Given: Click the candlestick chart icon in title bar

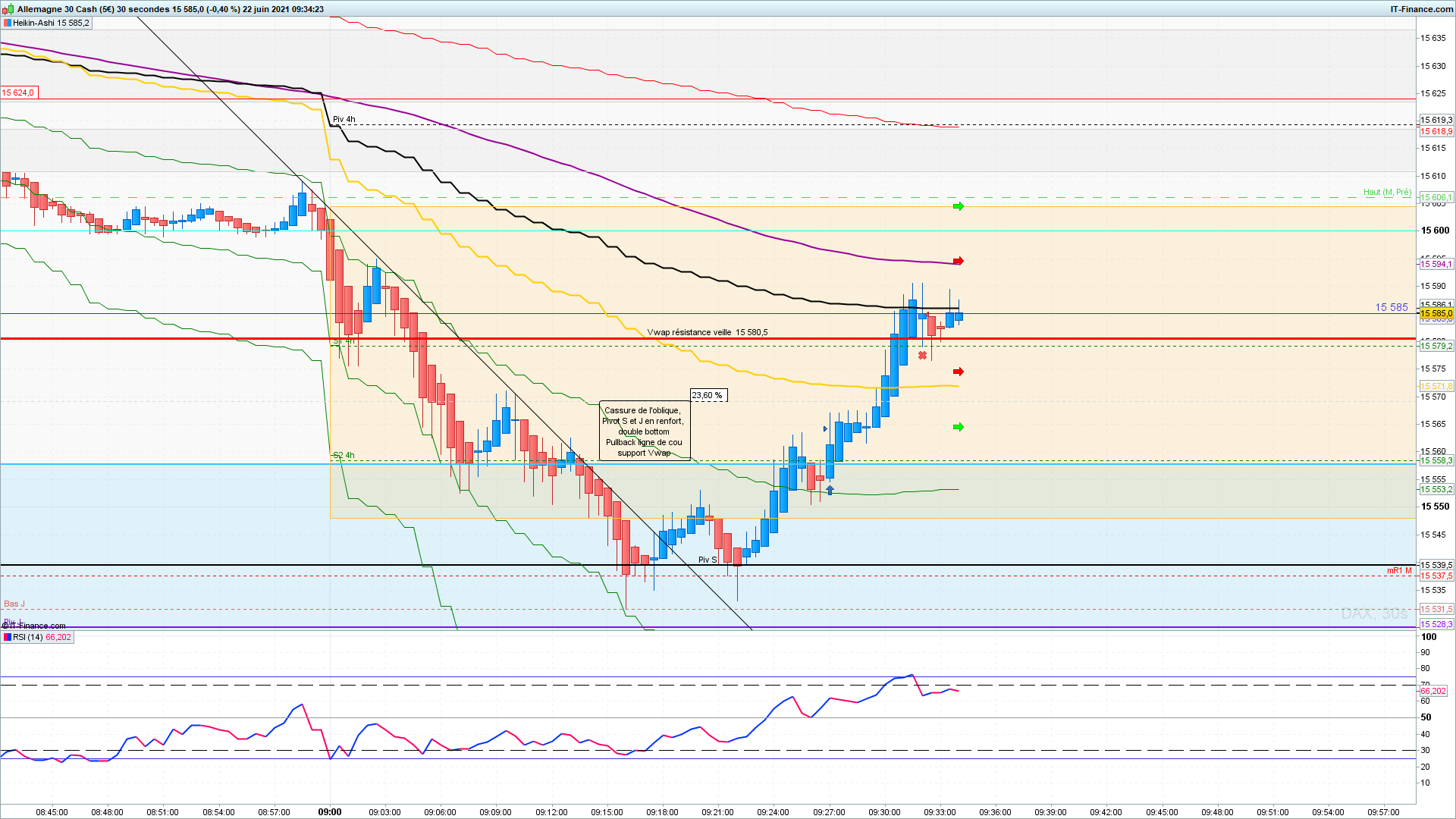Looking at the screenshot, I should (x=8, y=9).
